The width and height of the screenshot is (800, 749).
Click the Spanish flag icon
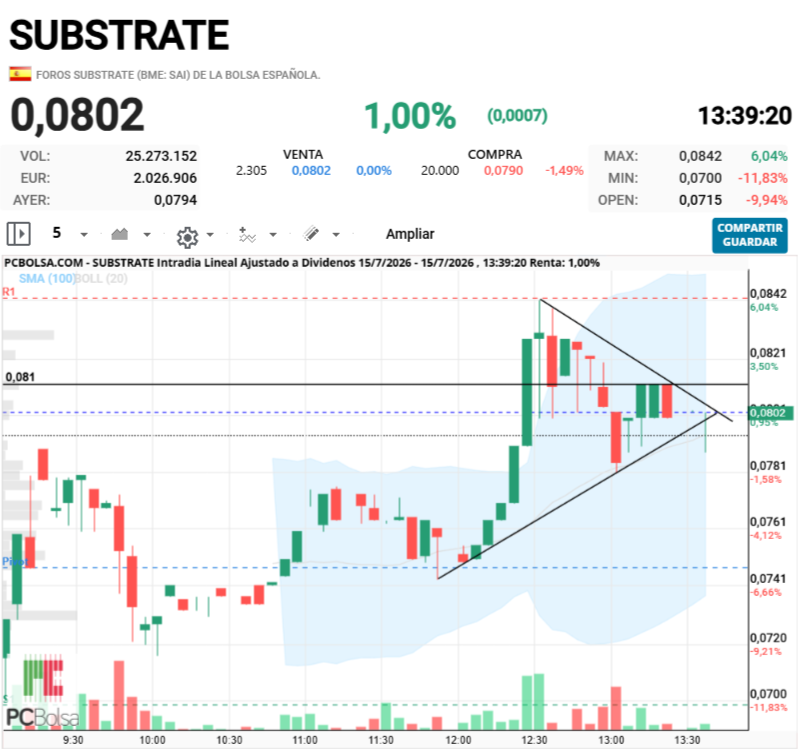tap(20, 74)
